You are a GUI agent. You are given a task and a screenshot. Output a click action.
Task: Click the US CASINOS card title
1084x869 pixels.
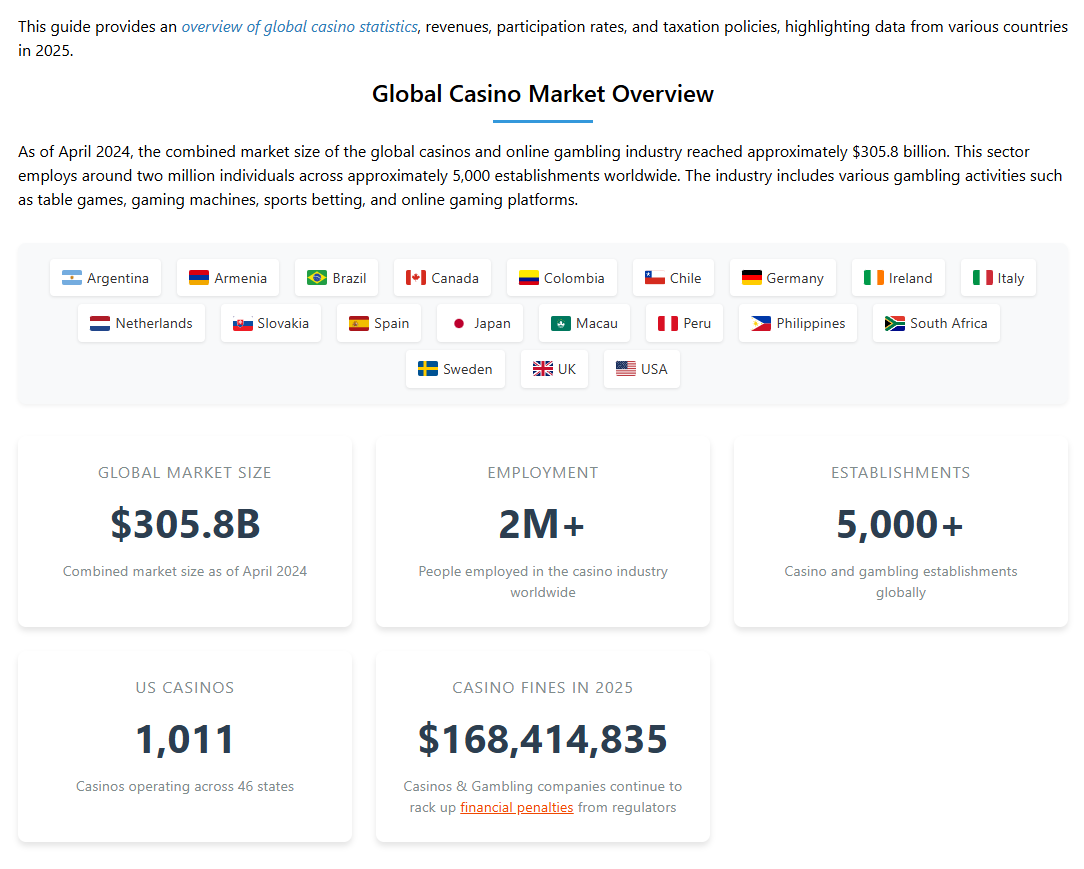click(x=185, y=688)
